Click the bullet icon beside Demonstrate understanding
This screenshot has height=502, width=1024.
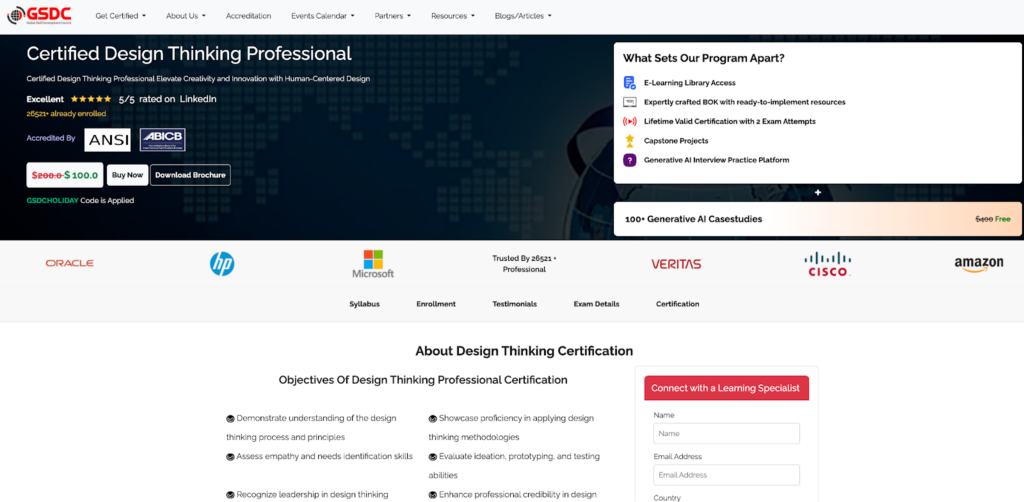(230, 418)
